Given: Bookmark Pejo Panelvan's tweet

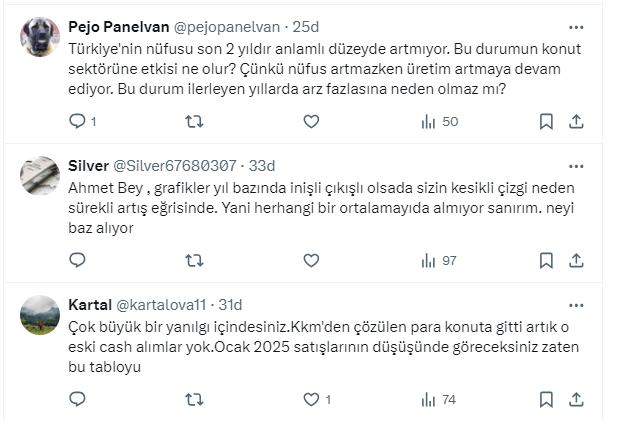Looking at the screenshot, I should click(546, 121).
